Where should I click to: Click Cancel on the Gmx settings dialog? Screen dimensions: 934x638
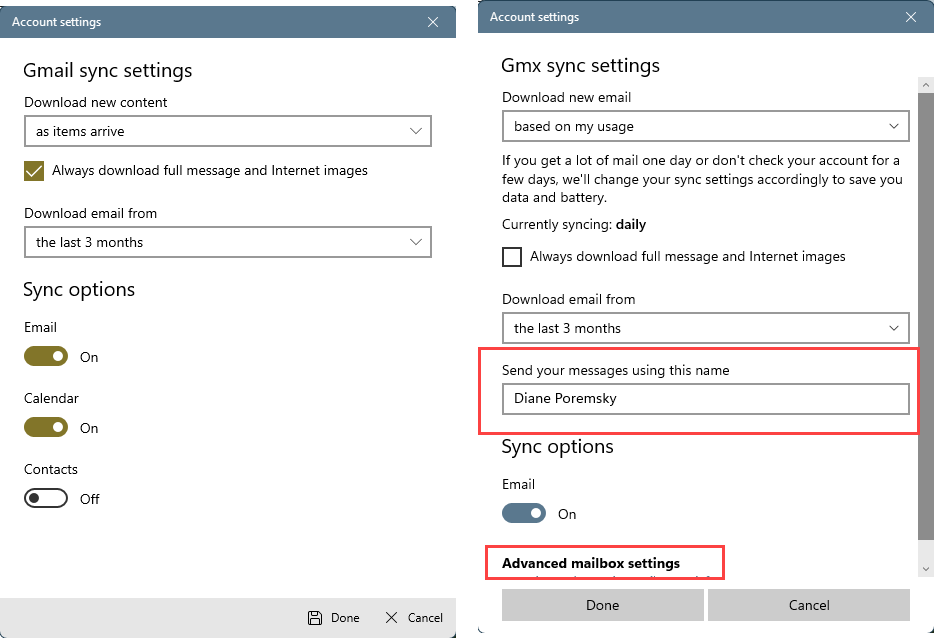click(x=808, y=605)
